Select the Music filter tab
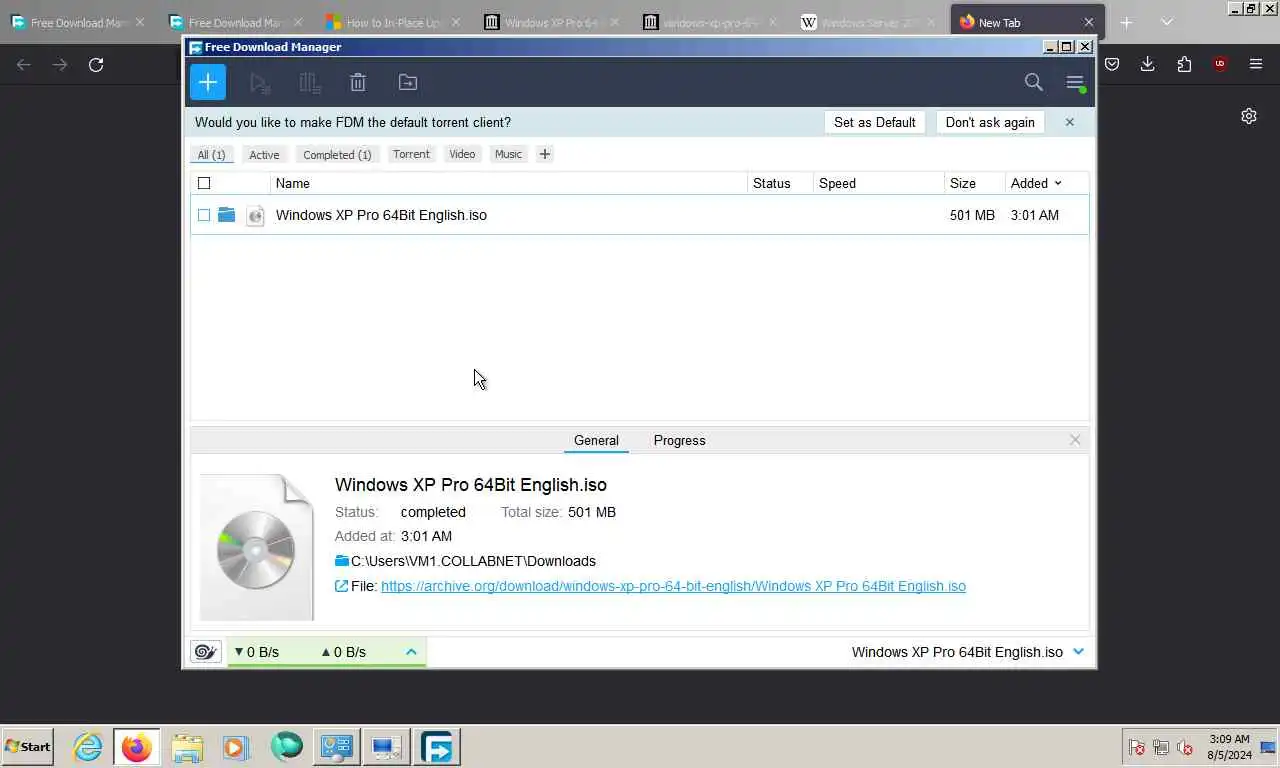Viewport: 1280px width, 768px height. [x=508, y=154]
